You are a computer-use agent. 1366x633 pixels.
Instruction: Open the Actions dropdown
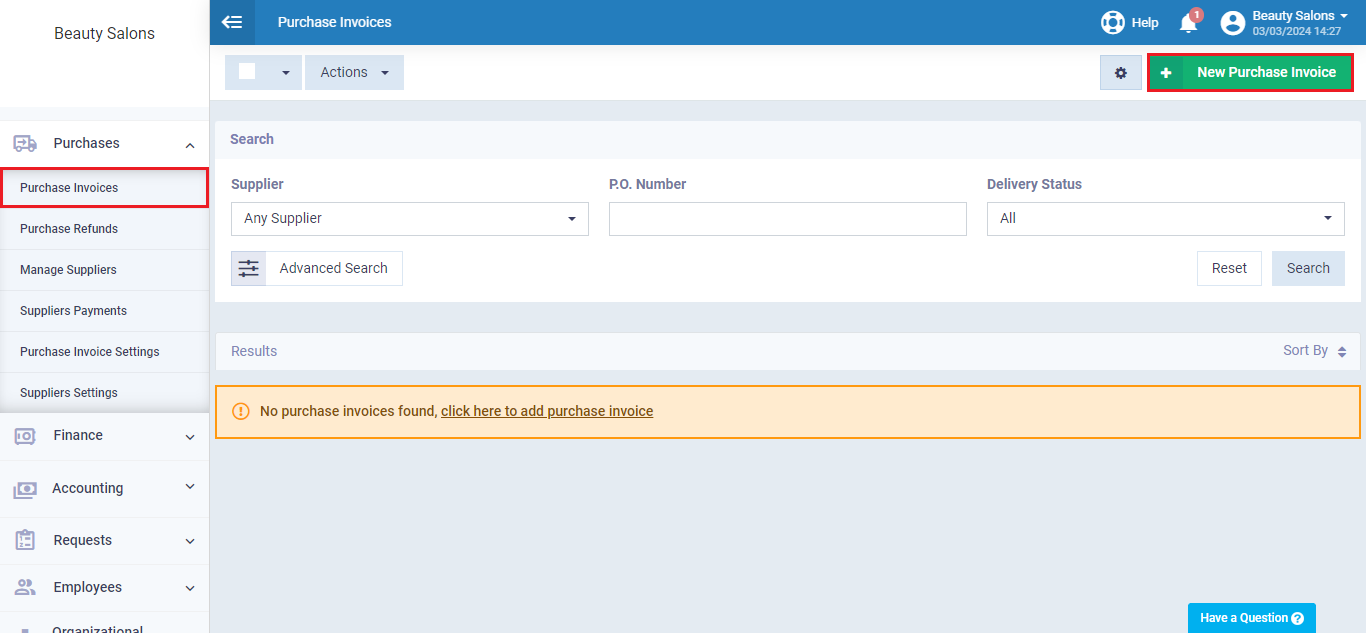point(354,72)
